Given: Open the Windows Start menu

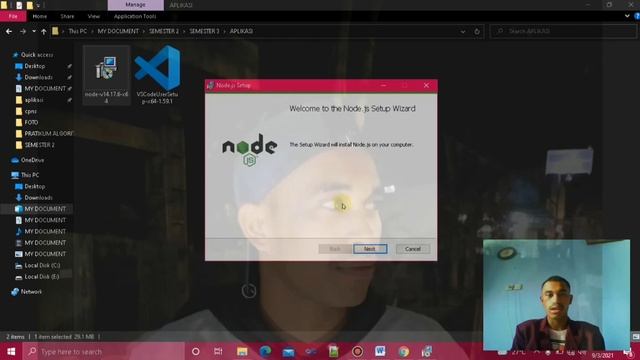Looking at the screenshot, I should click(x=11, y=351).
